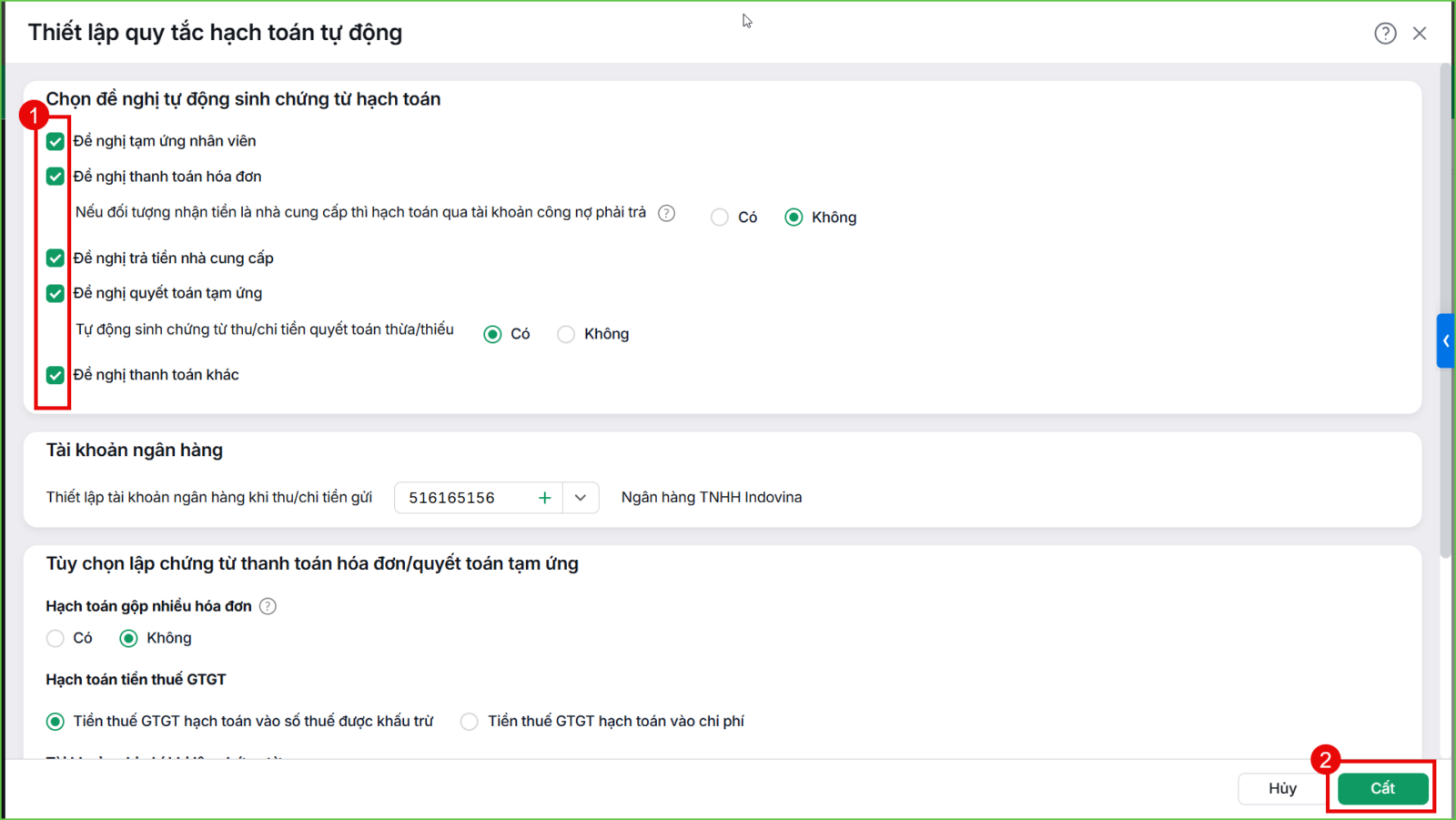
Task: Select VAT posted to deductible tax option
Action: coord(56,722)
